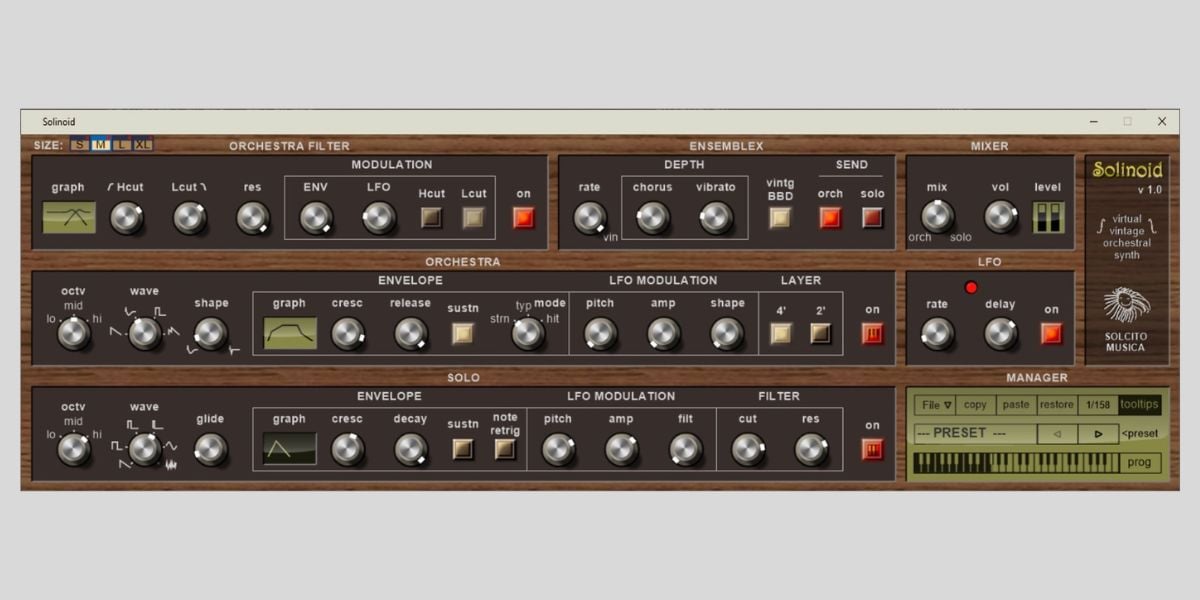The image size is (1200, 600).
Task: Click the Orchestra Filter Hcut knob
Action: coord(127,217)
